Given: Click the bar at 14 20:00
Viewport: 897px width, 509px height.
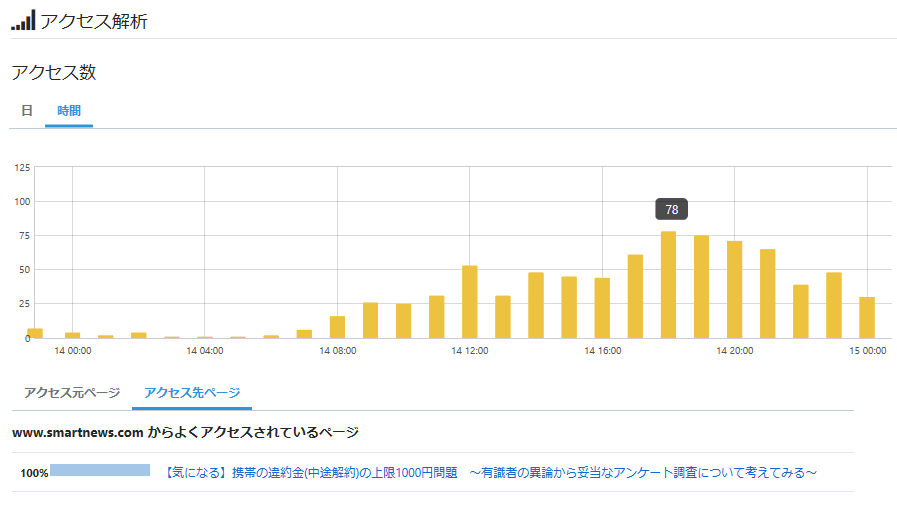Looking at the screenshot, I should tap(735, 289).
